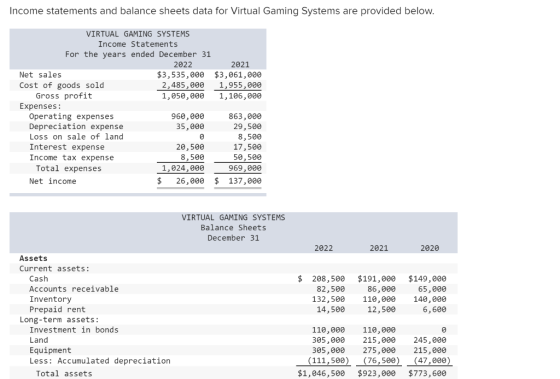Select the 2020 equipment value 215,000
This screenshot has height=379, width=560.
(x=430, y=350)
